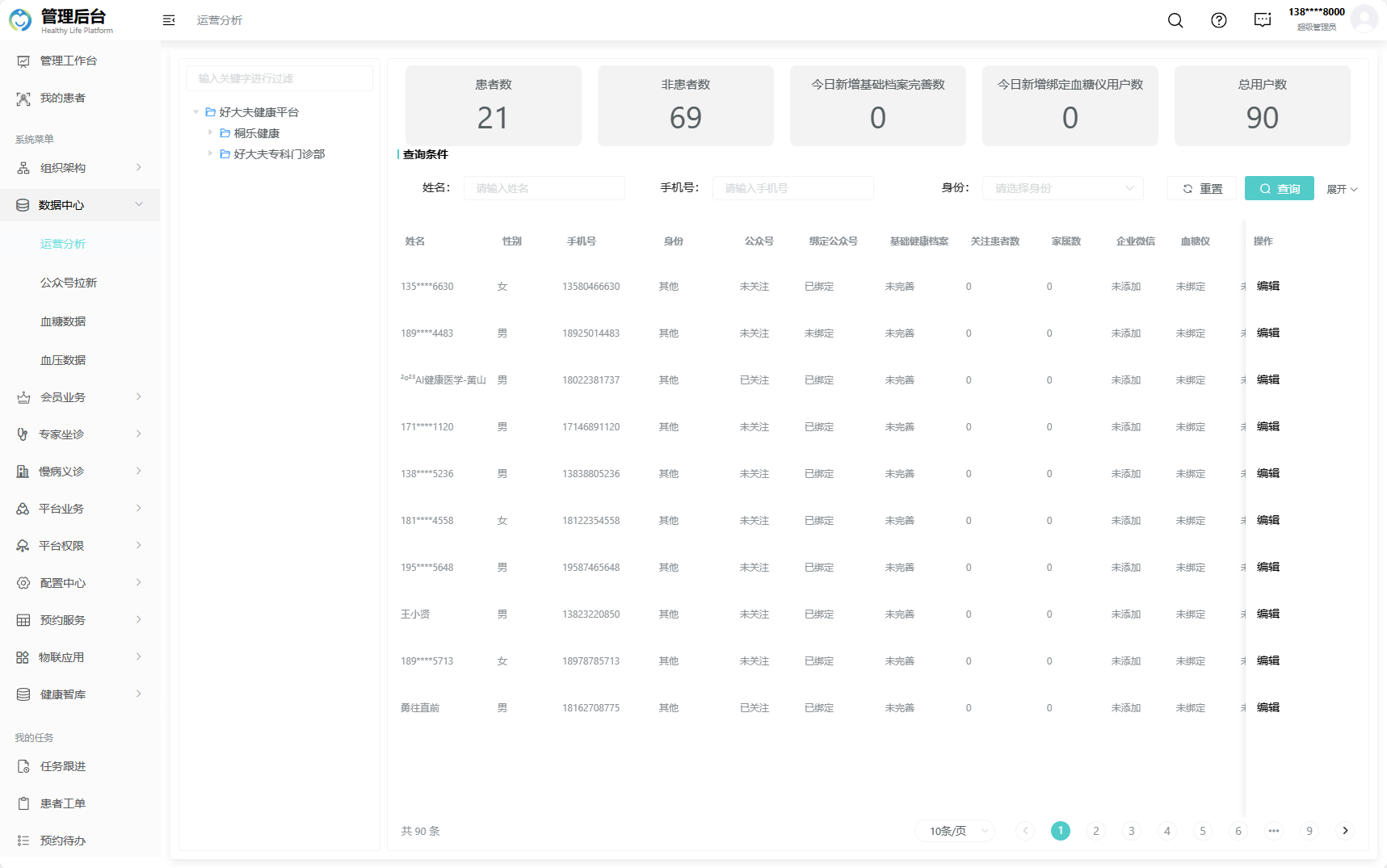Click the 平台权限 sidebar icon
This screenshot has height=868, width=1387.
point(23,546)
